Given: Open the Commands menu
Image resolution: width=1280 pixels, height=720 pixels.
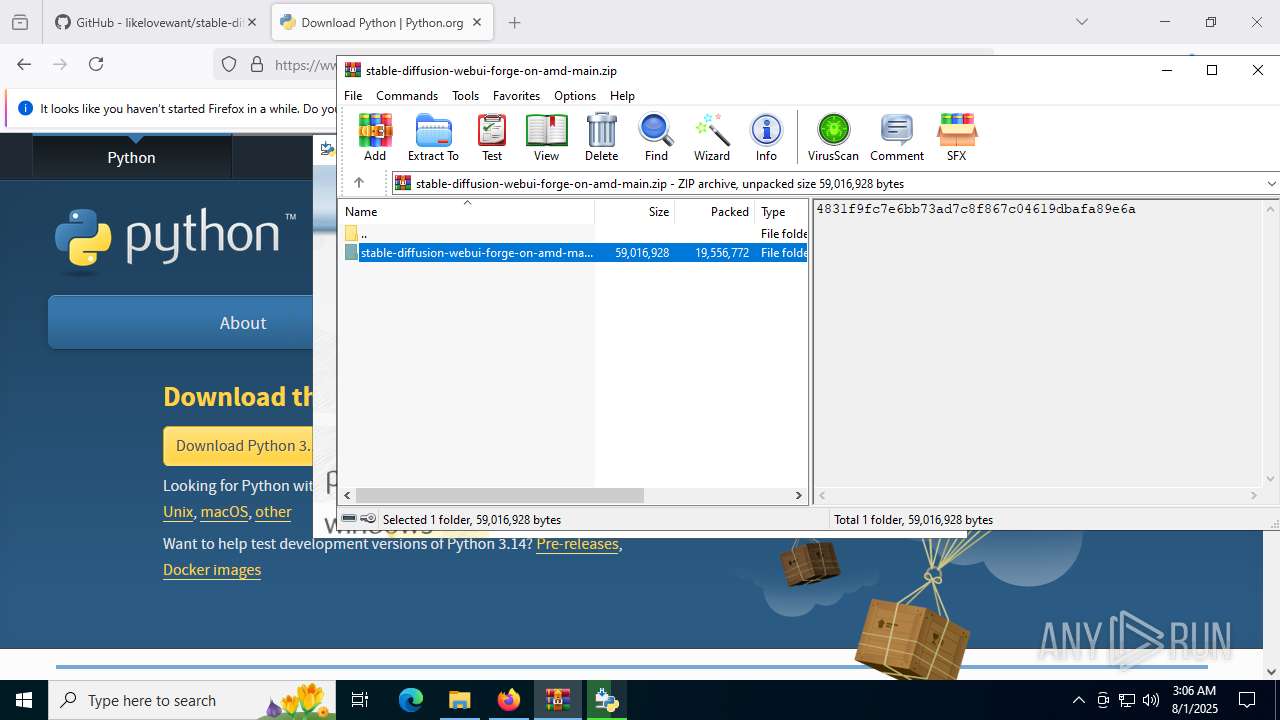Looking at the screenshot, I should pos(407,96).
